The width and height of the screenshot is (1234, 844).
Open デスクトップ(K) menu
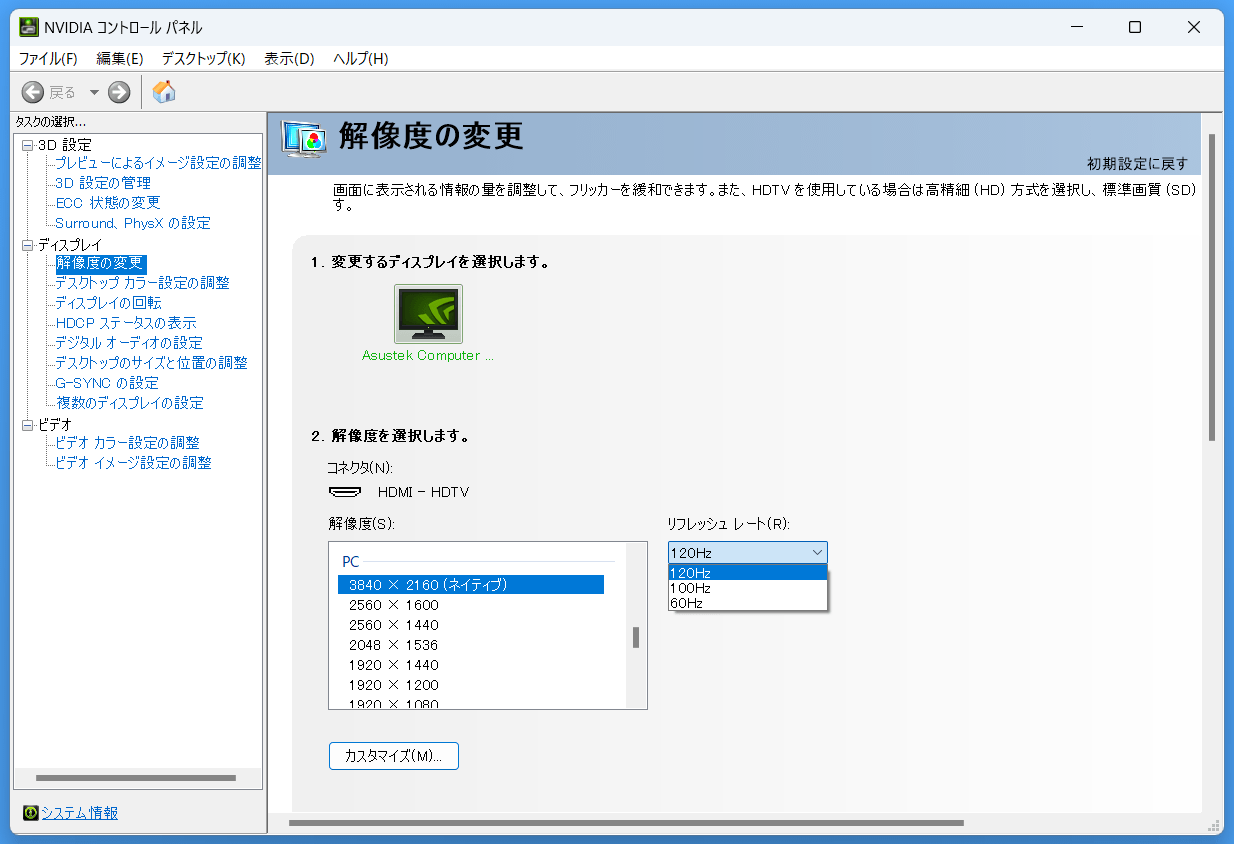(203, 59)
